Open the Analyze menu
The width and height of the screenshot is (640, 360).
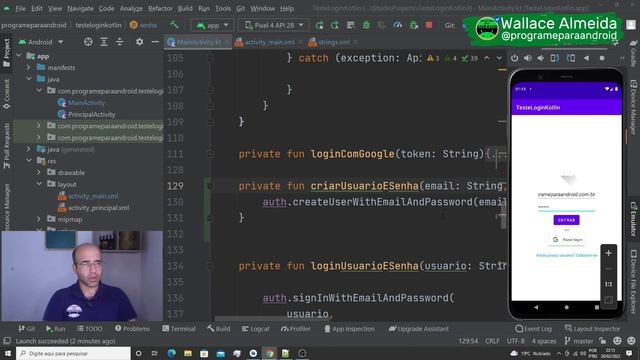coord(131,8)
